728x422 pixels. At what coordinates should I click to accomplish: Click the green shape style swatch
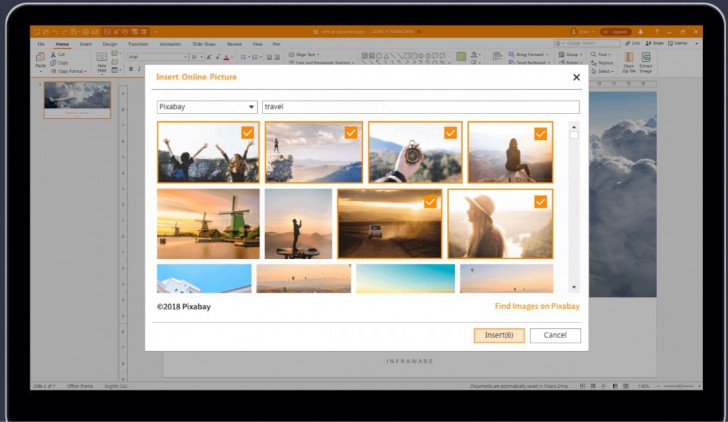point(461,57)
